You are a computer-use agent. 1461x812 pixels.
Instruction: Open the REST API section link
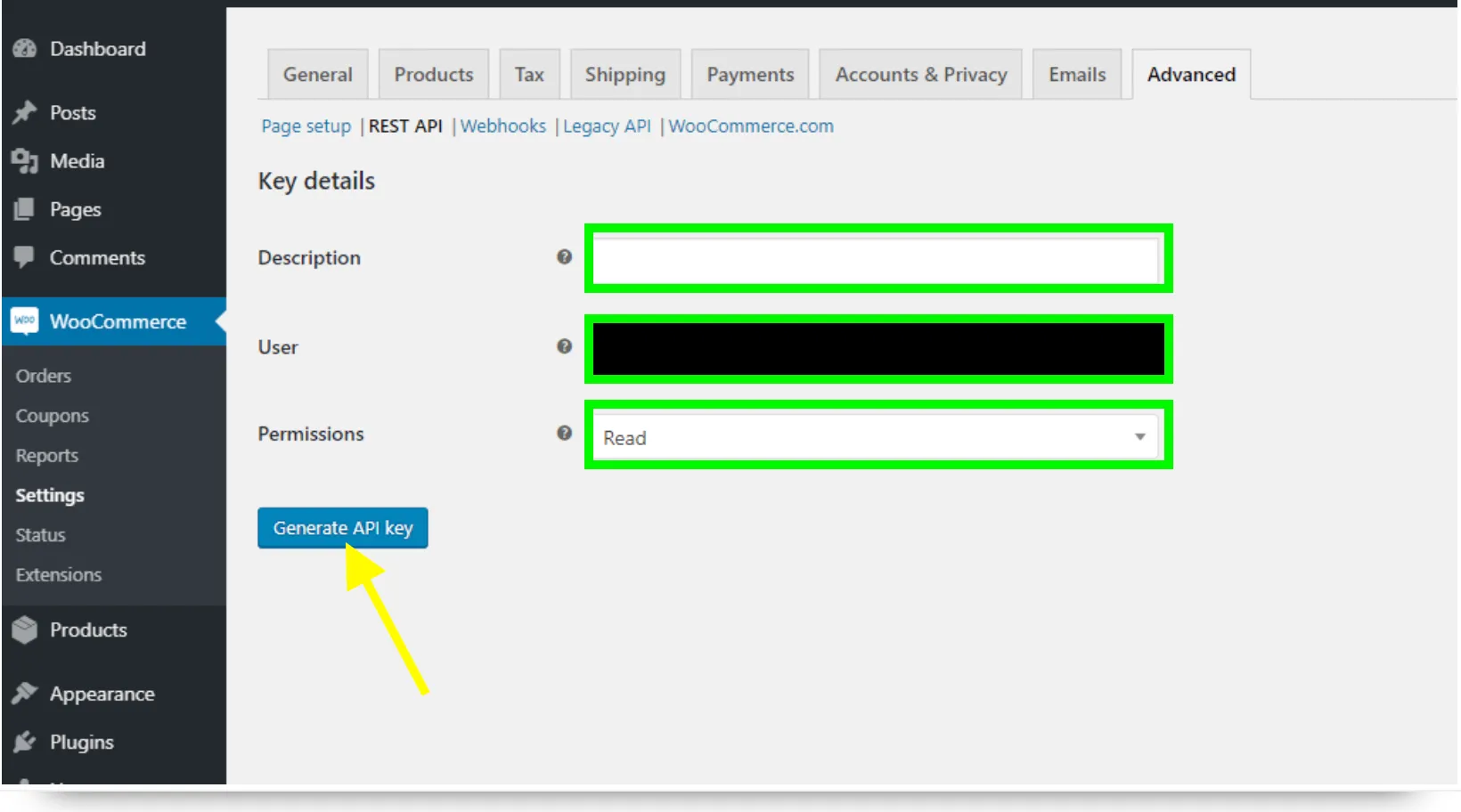405,126
